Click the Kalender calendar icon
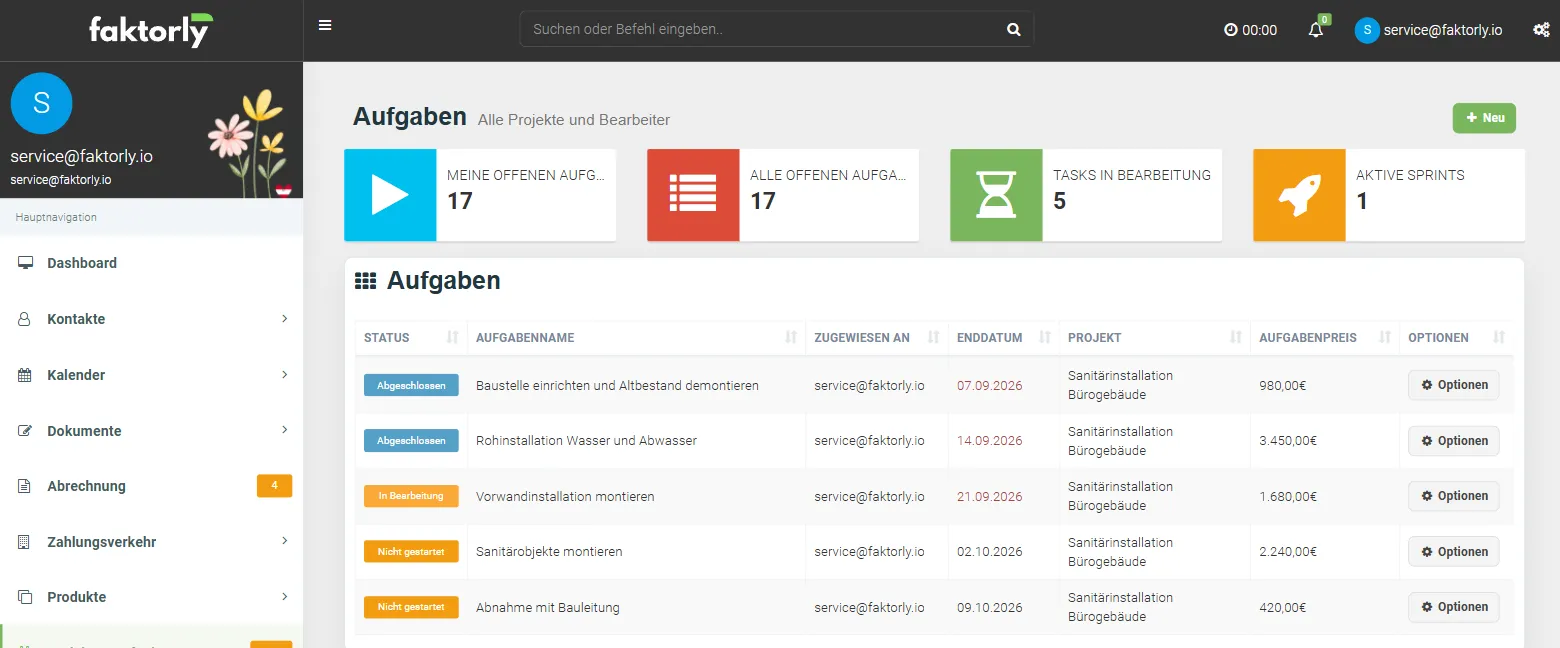 click(x=25, y=375)
